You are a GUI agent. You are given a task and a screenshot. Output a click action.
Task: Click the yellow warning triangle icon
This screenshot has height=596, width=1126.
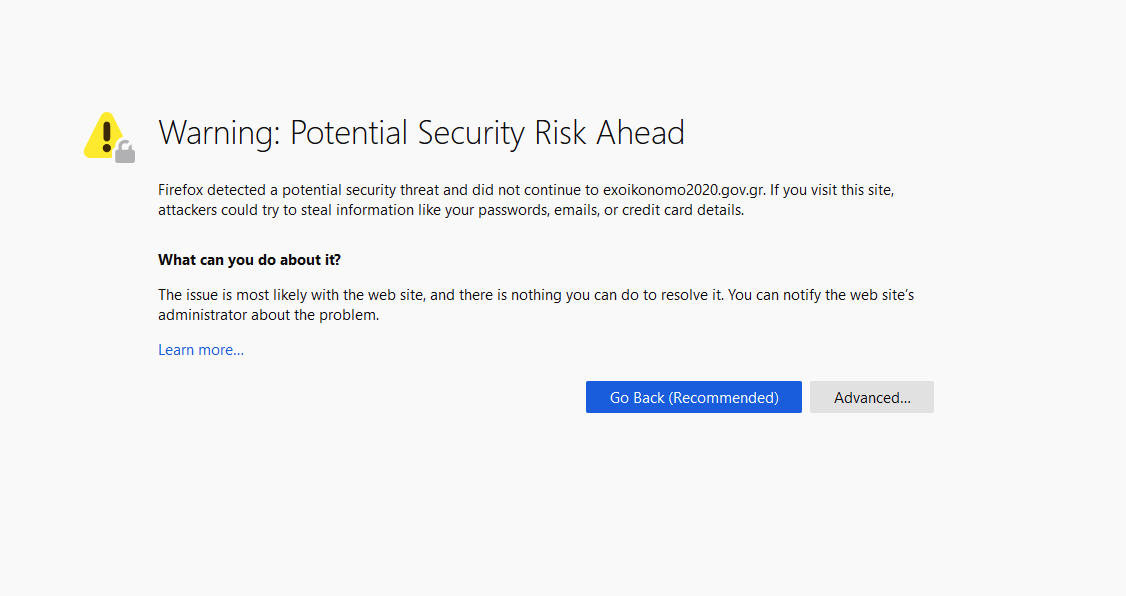tap(105, 135)
